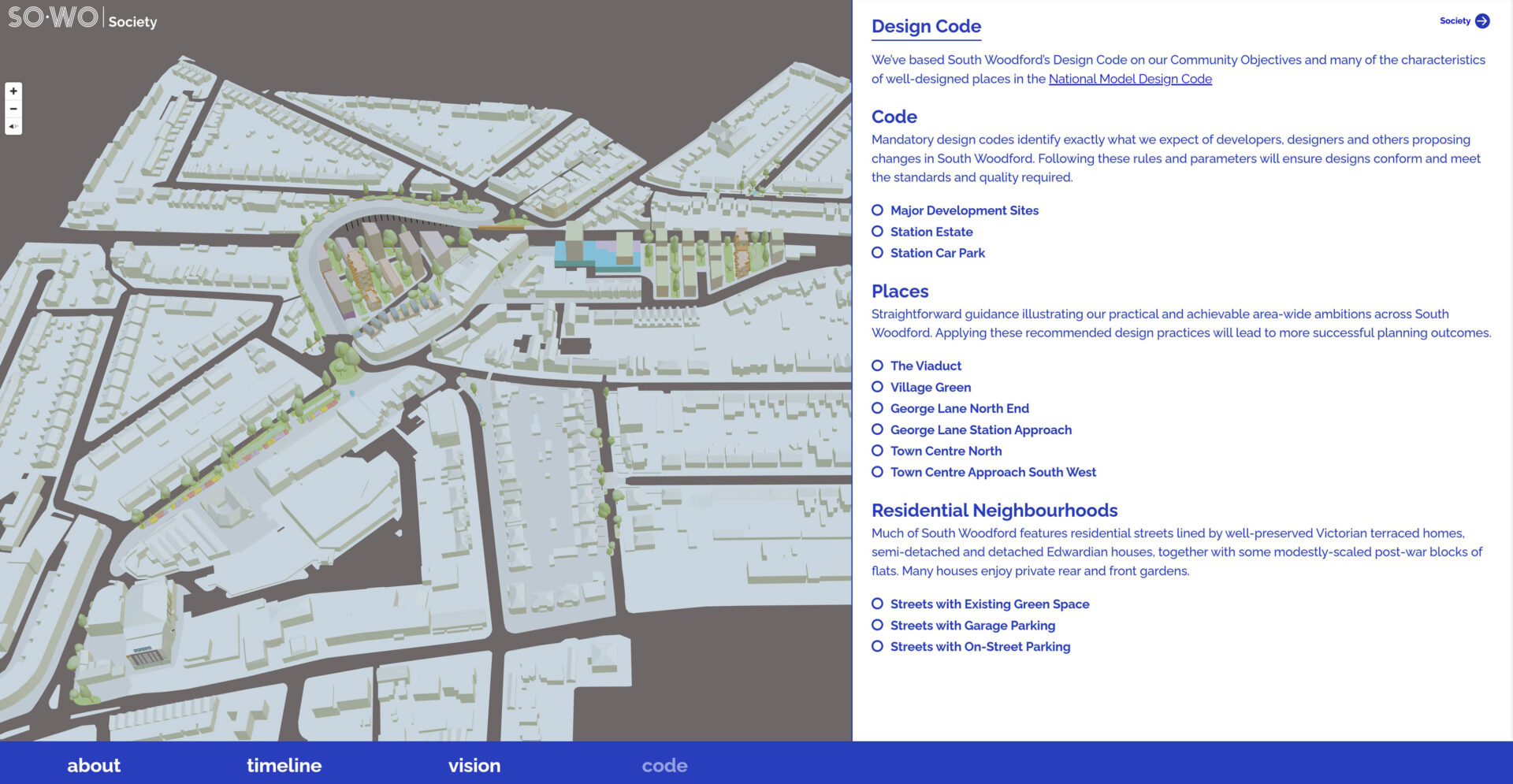The width and height of the screenshot is (1513, 784).
Task: Select Town Centre North
Action: pyautogui.click(x=877, y=451)
